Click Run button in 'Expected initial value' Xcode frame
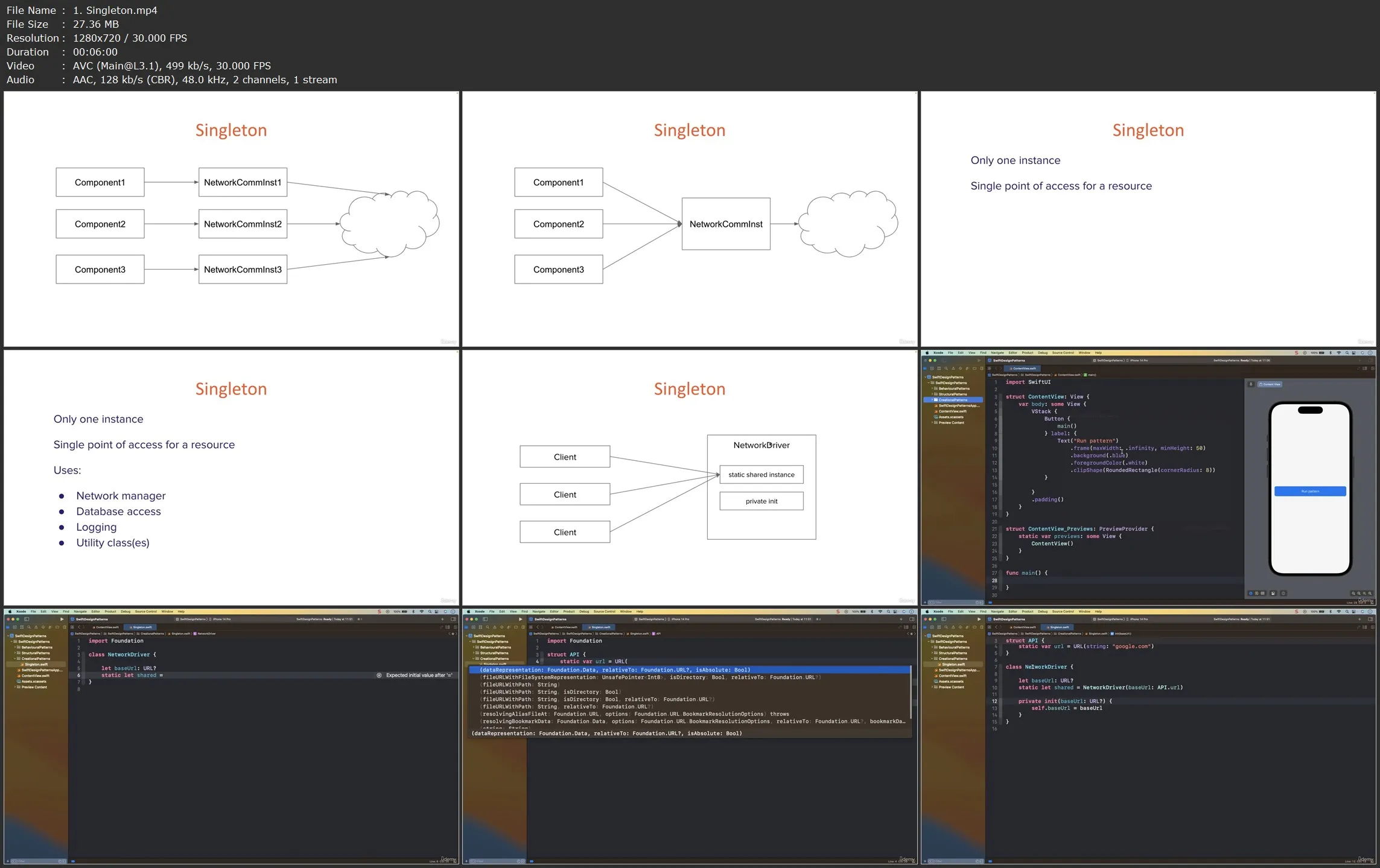 pyautogui.click(x=62, y=619)
